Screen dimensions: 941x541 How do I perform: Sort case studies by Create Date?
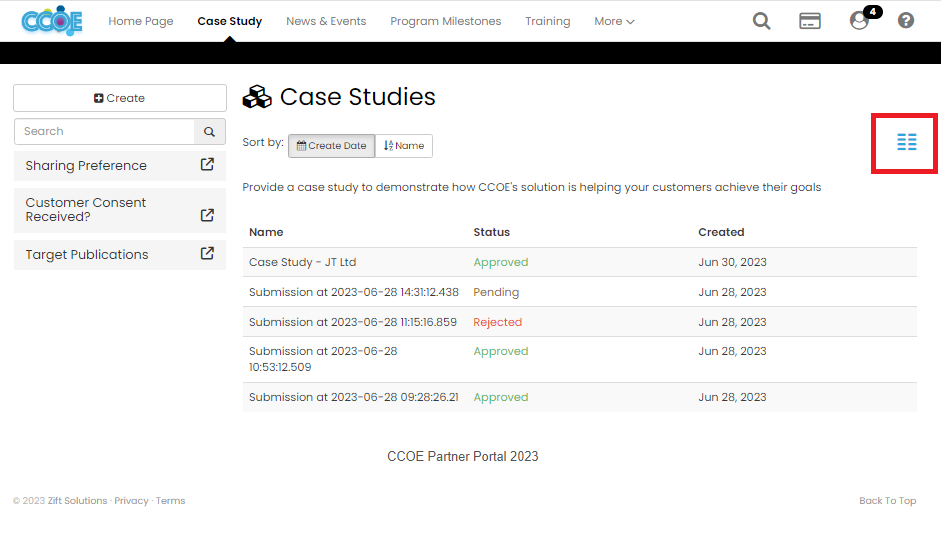(x=331, y=146)
